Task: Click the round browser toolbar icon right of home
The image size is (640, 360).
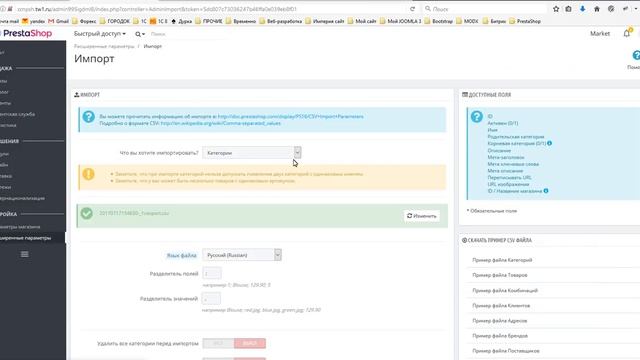Action: pos(611,9)
